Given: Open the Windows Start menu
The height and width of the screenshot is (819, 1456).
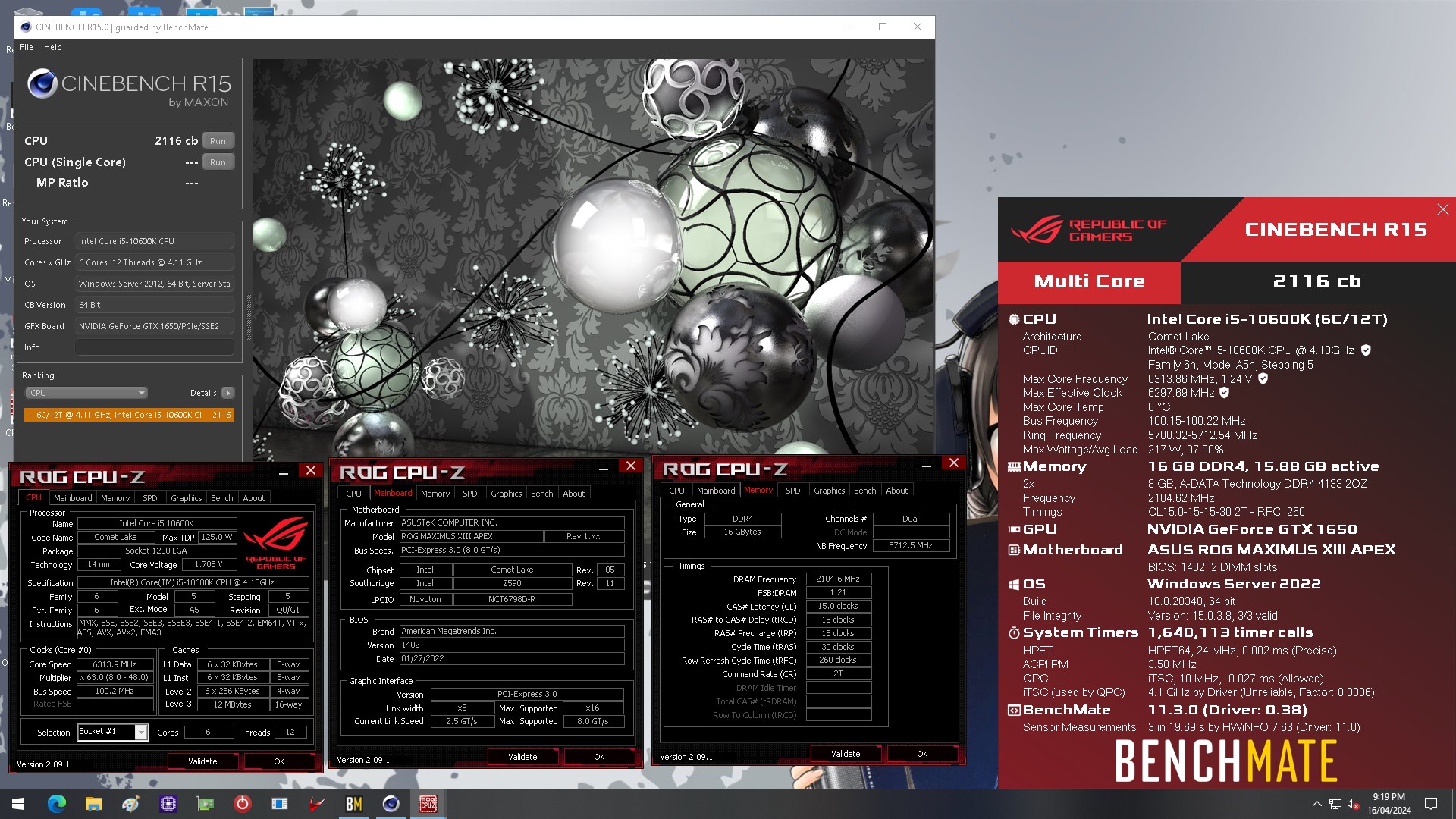Looking at the screenshot, I should (18, 804).
